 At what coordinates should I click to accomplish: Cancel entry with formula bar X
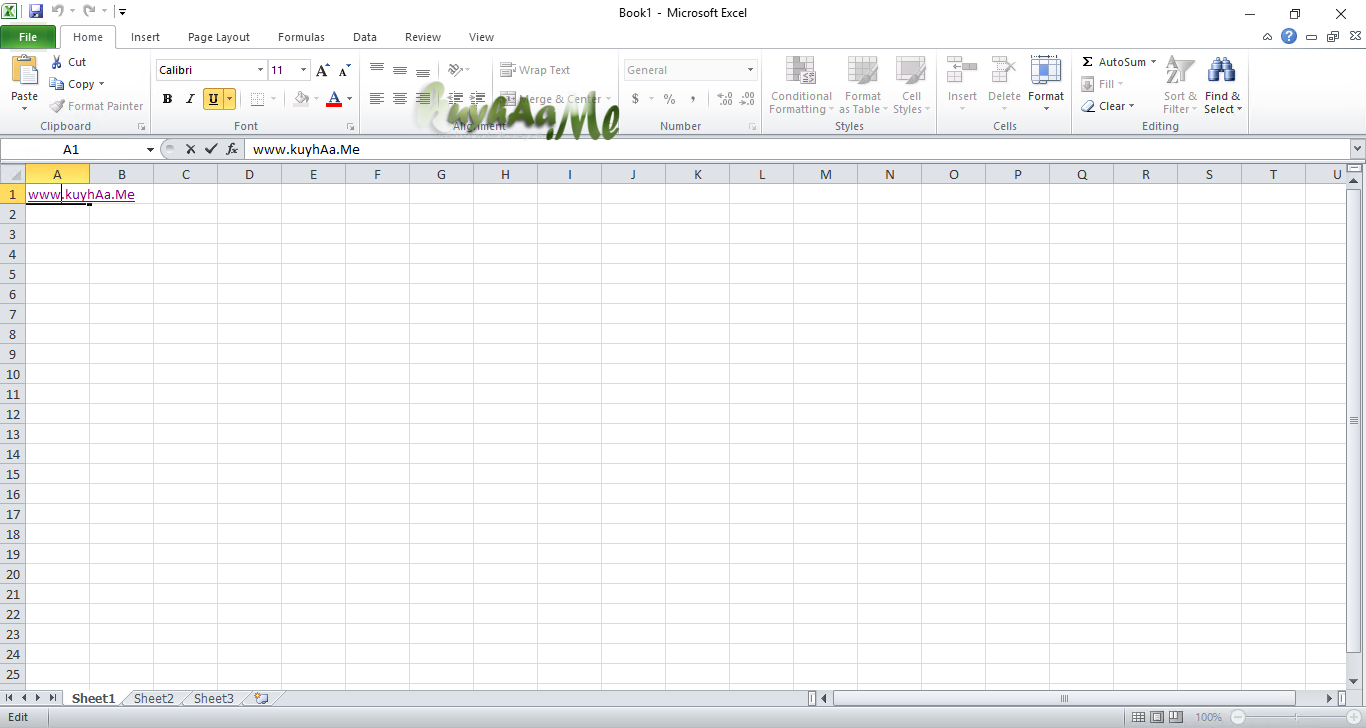click(x=190, y=149)
